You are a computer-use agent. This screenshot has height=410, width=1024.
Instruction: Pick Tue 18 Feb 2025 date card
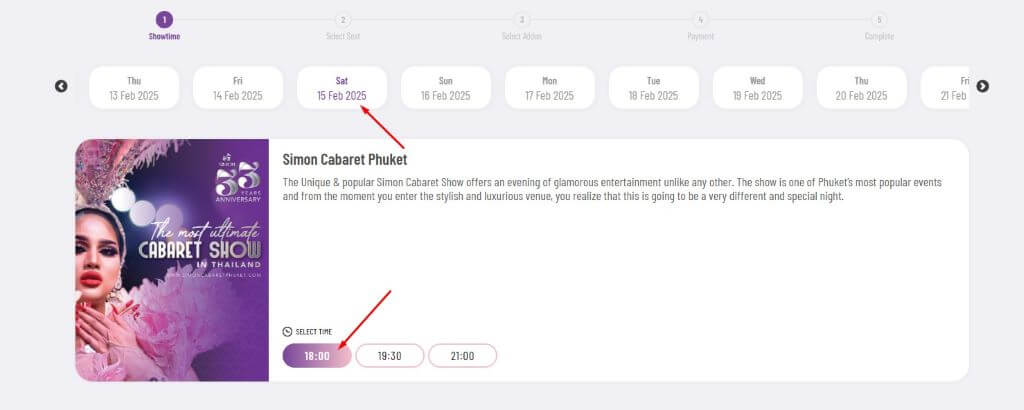654,88
